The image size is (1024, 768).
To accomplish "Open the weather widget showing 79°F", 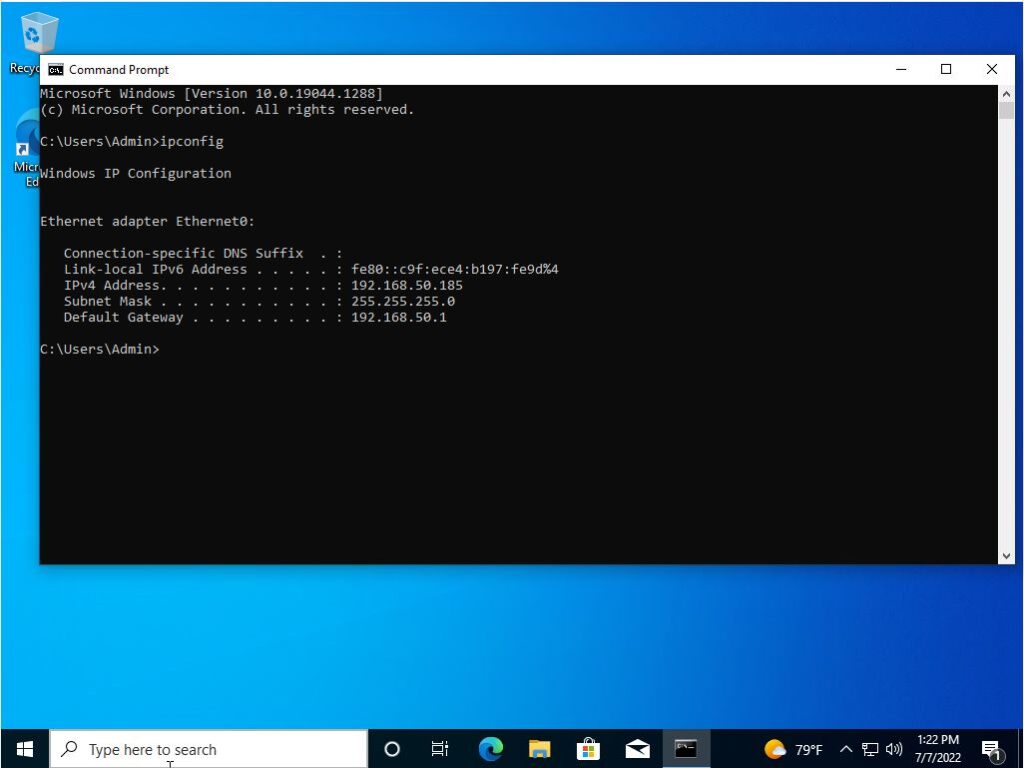I will pos(793,749).
